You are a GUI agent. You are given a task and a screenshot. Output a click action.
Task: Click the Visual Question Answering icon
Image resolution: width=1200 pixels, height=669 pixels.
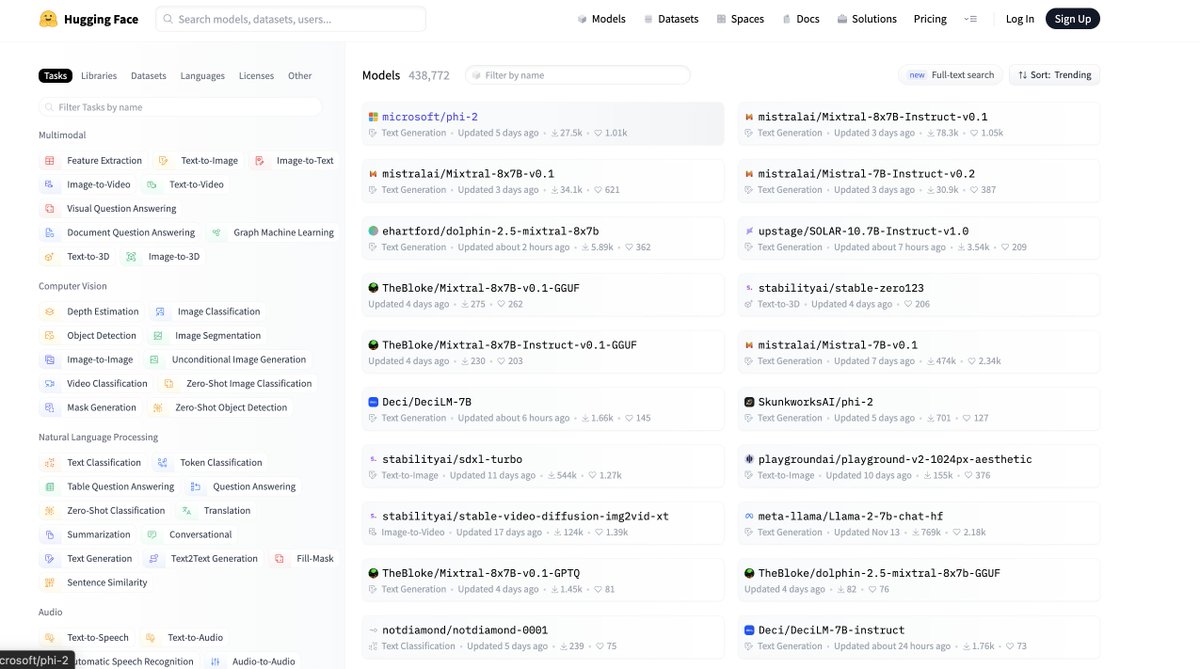click(x=49, y=209)
